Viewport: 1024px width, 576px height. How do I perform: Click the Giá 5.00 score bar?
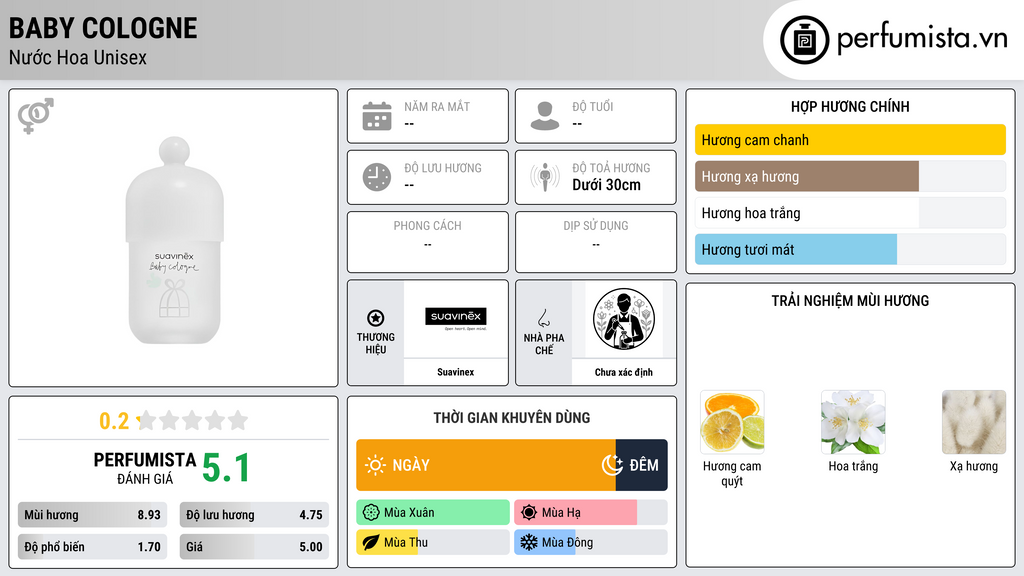pos(254,547)
